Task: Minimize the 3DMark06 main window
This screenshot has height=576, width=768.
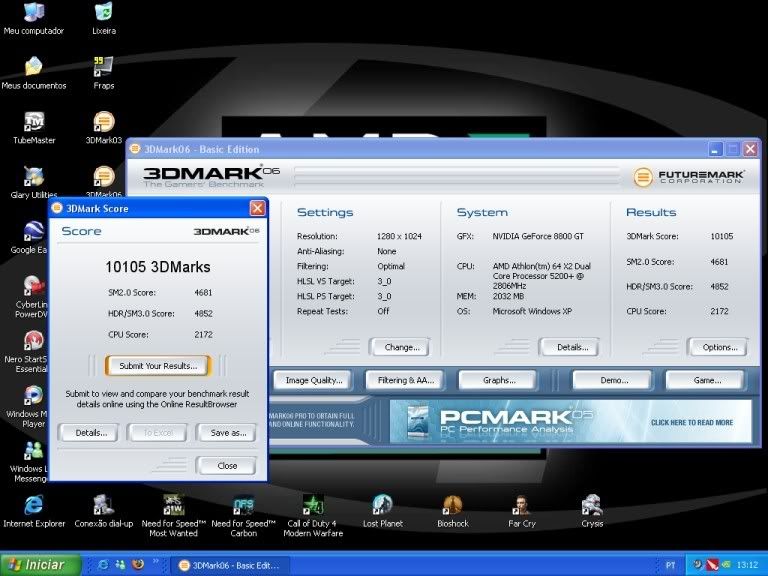Action: tap(716, 149)
